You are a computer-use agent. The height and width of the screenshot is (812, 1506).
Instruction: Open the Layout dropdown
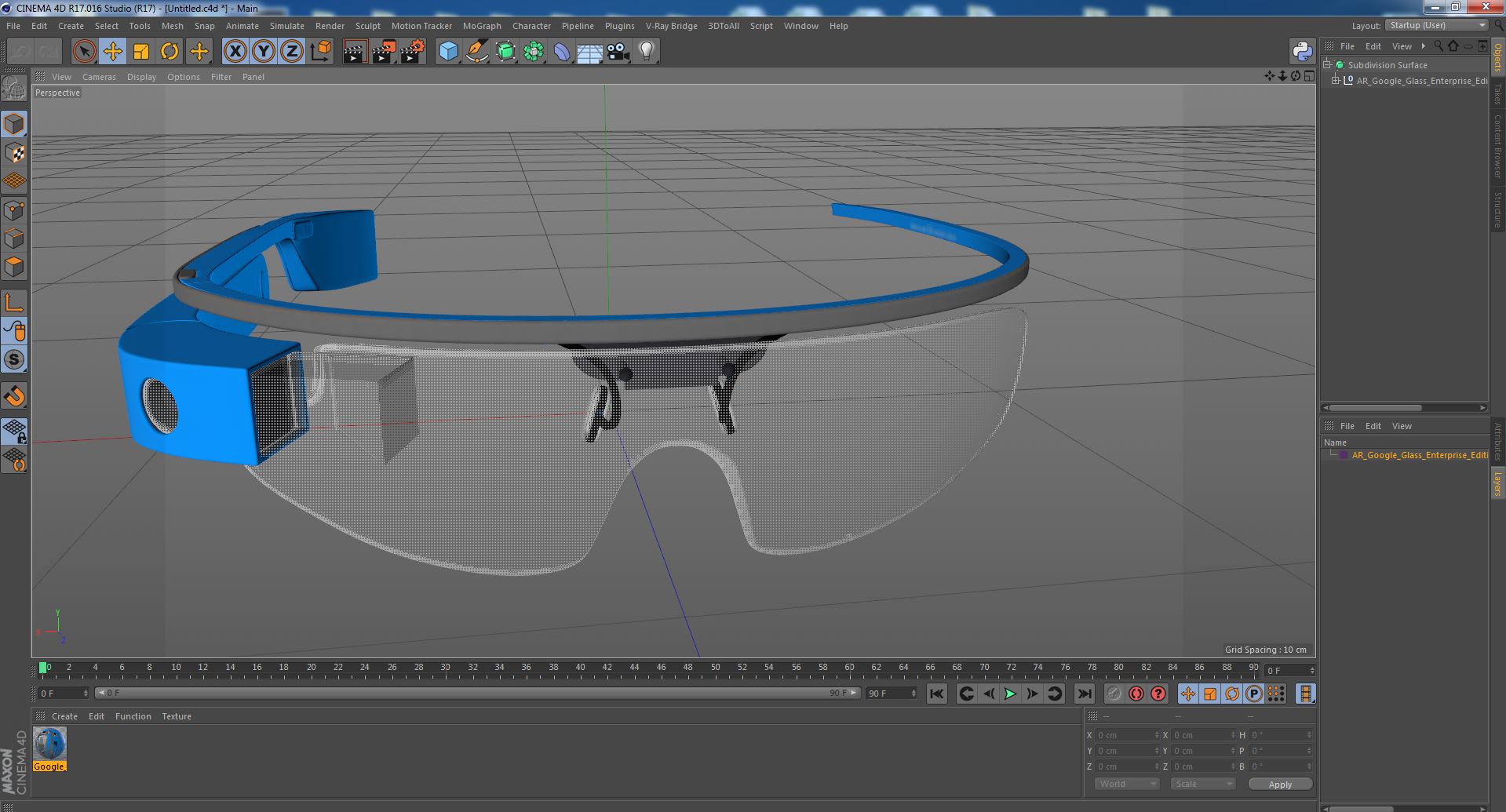(x=1436, y=25)
